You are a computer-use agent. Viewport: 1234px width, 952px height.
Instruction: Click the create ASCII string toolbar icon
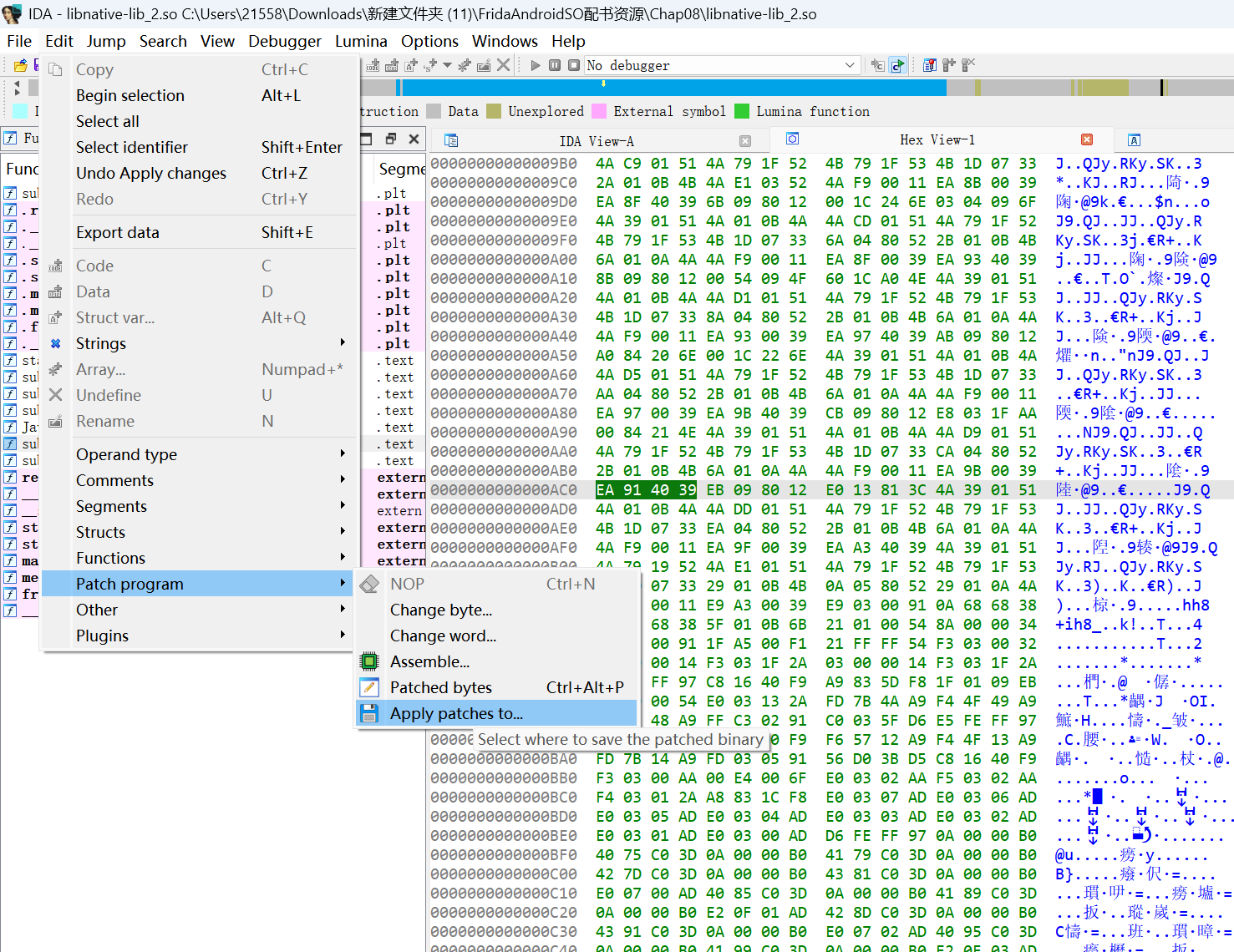(411, 65)
